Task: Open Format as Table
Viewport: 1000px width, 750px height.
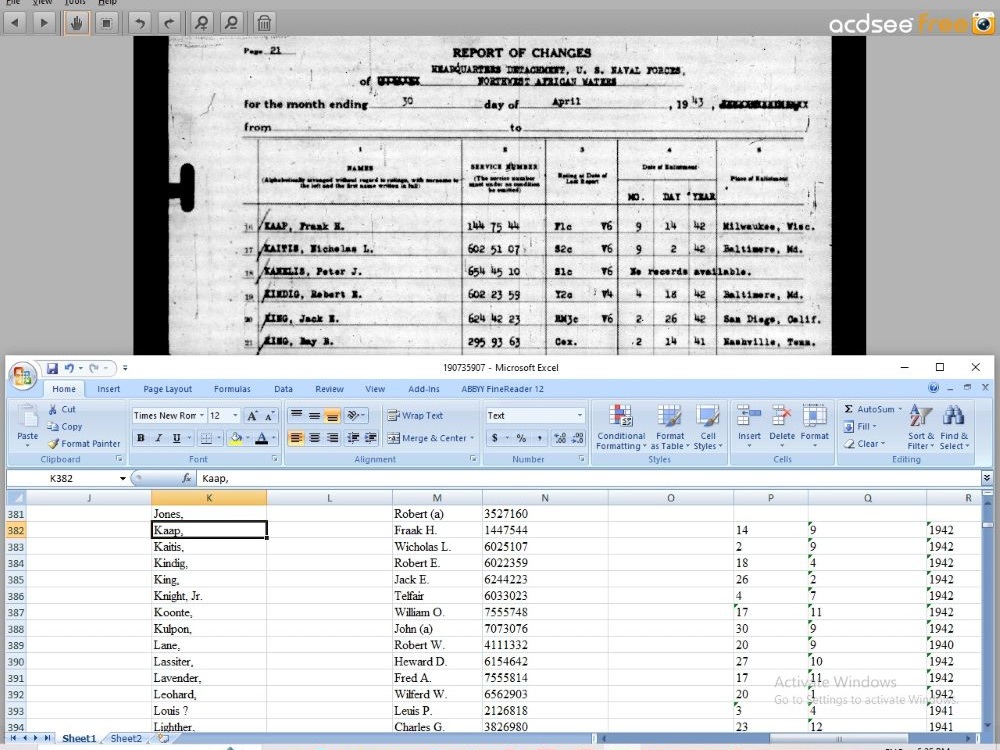Action: (x=669, y=427)
